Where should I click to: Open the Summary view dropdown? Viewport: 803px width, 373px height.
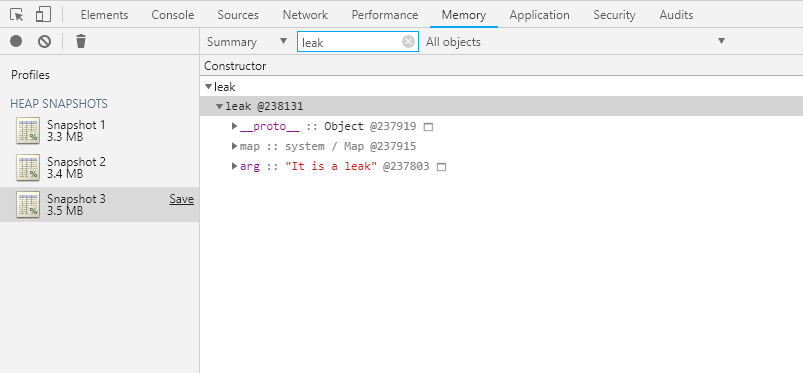tap(247, 42)
